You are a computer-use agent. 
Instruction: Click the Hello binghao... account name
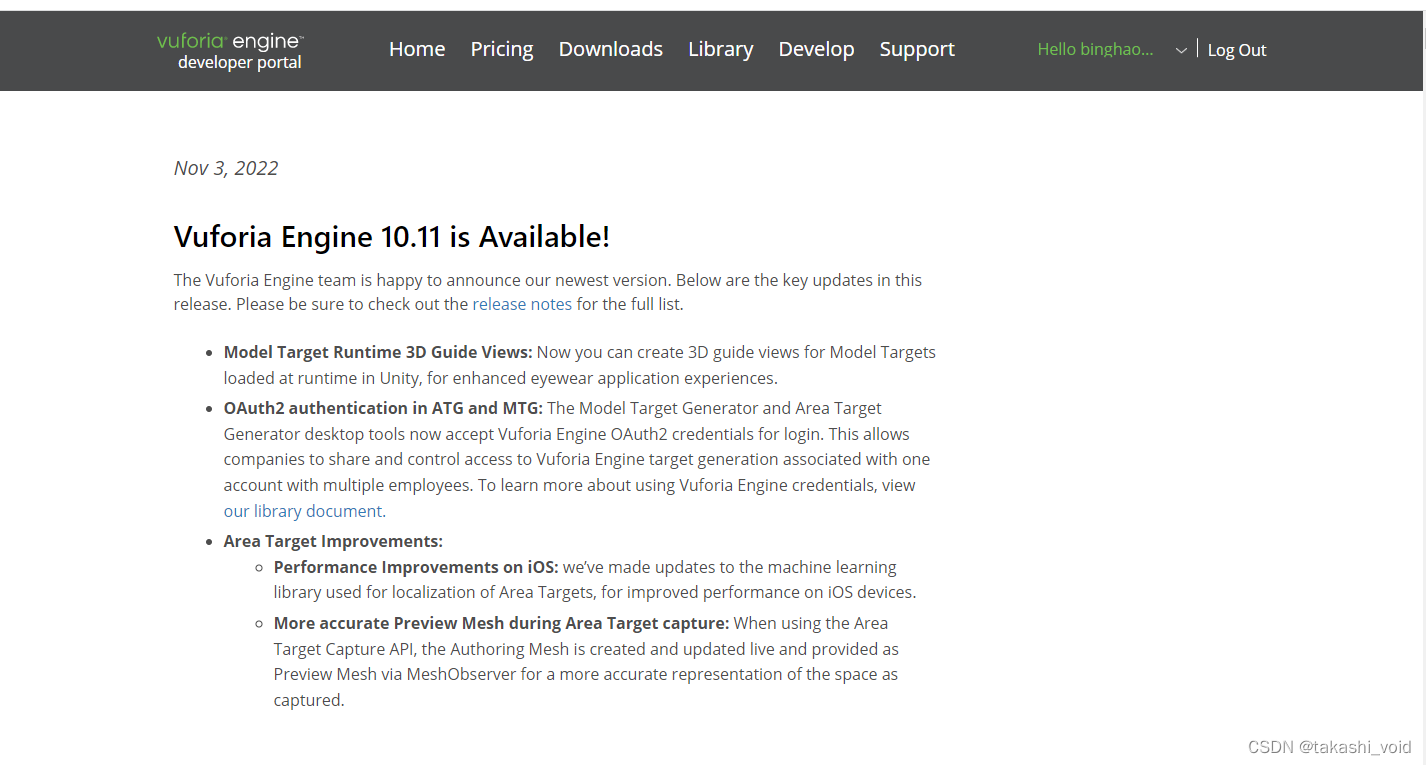pyautogui.click(x=1095, y=49)
